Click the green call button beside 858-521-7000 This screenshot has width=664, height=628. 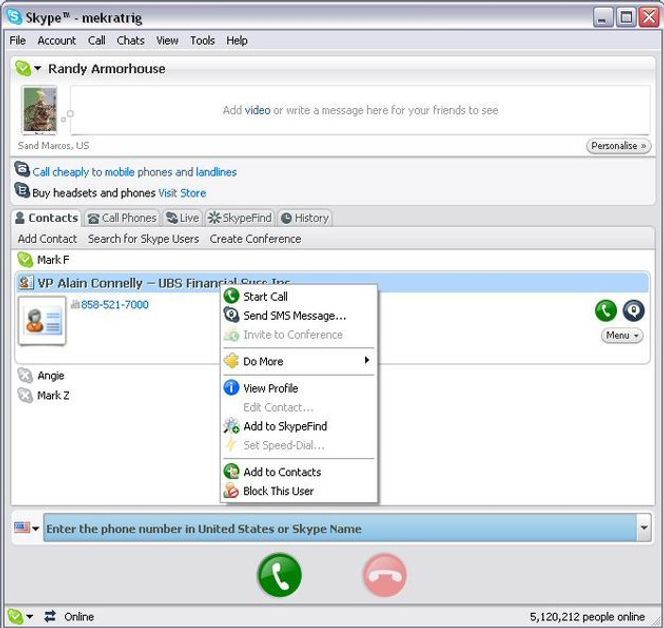[606, 310]
